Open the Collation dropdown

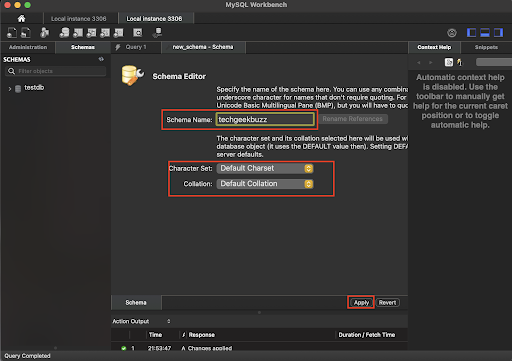tap(265, 184)
